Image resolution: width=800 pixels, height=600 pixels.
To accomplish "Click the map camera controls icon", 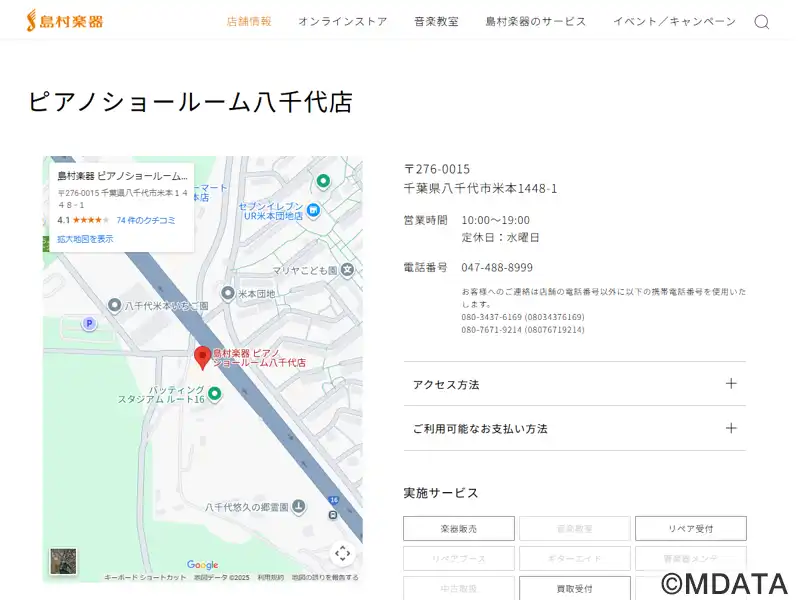I will coord(342,553).
